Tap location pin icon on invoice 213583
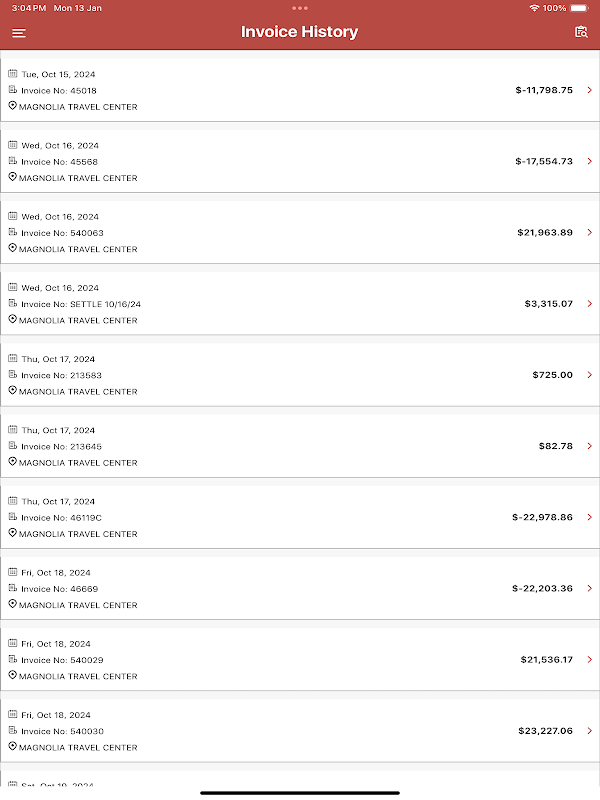Screen dimensions: 600x800 [13, 391]
